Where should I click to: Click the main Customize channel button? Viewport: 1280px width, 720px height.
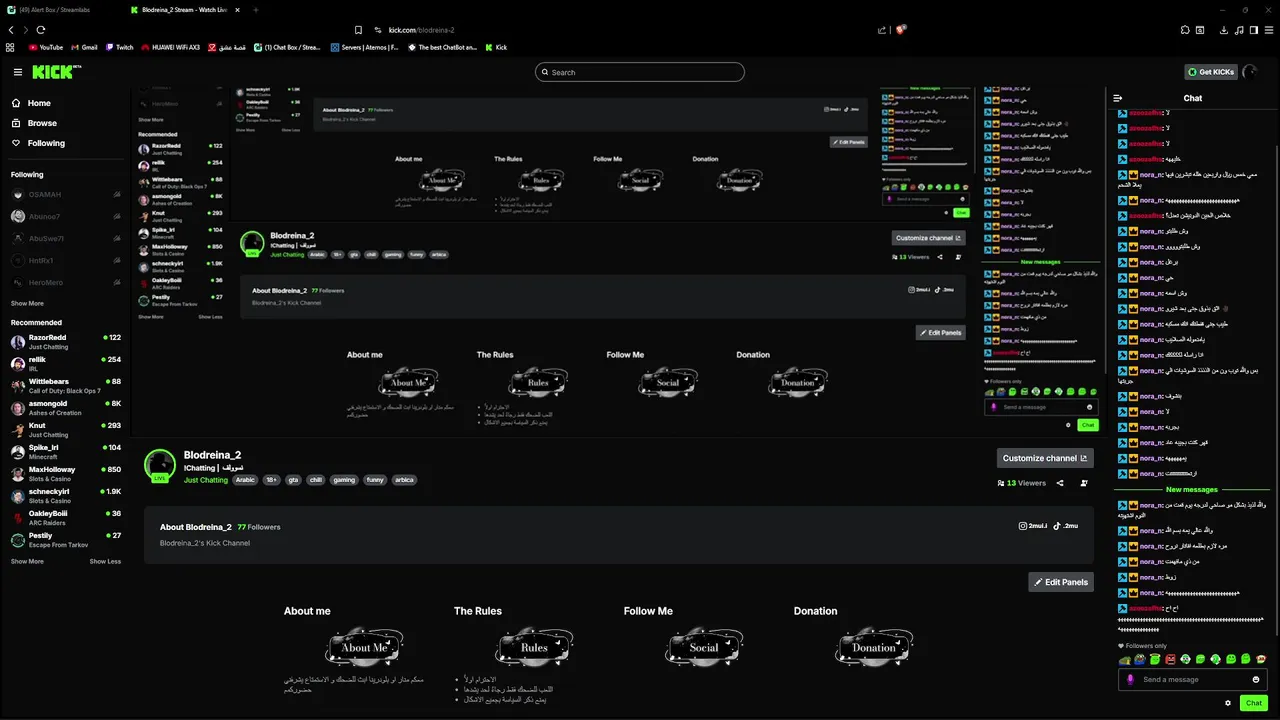pos(1045,458)
